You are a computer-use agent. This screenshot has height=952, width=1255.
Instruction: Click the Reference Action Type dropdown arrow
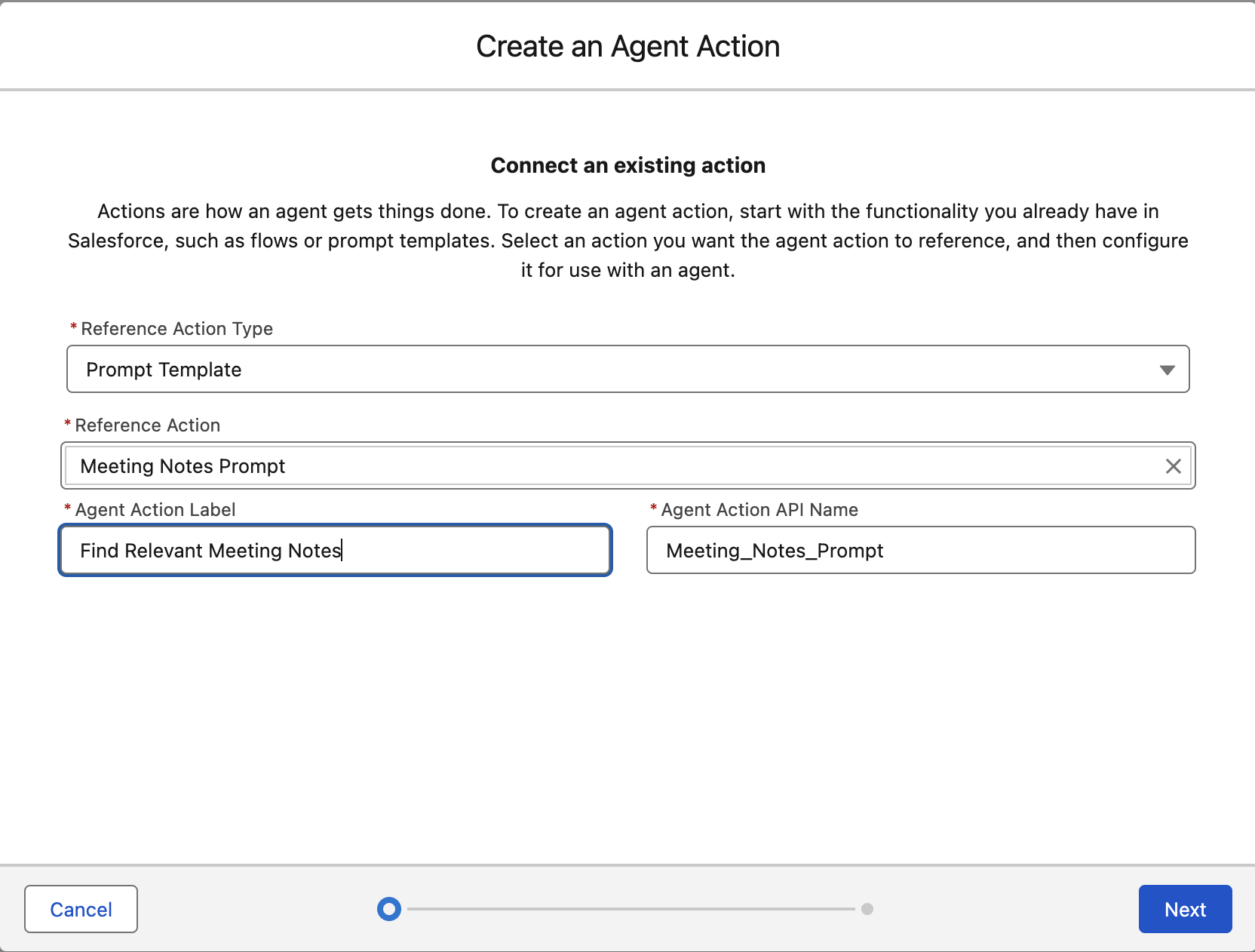tap(1167, 370)
